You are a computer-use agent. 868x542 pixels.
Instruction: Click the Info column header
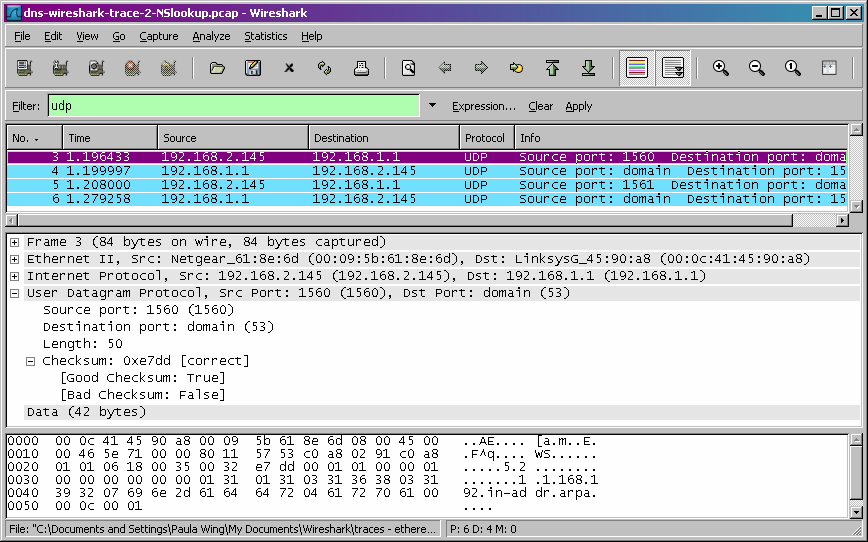coord(681,138)
